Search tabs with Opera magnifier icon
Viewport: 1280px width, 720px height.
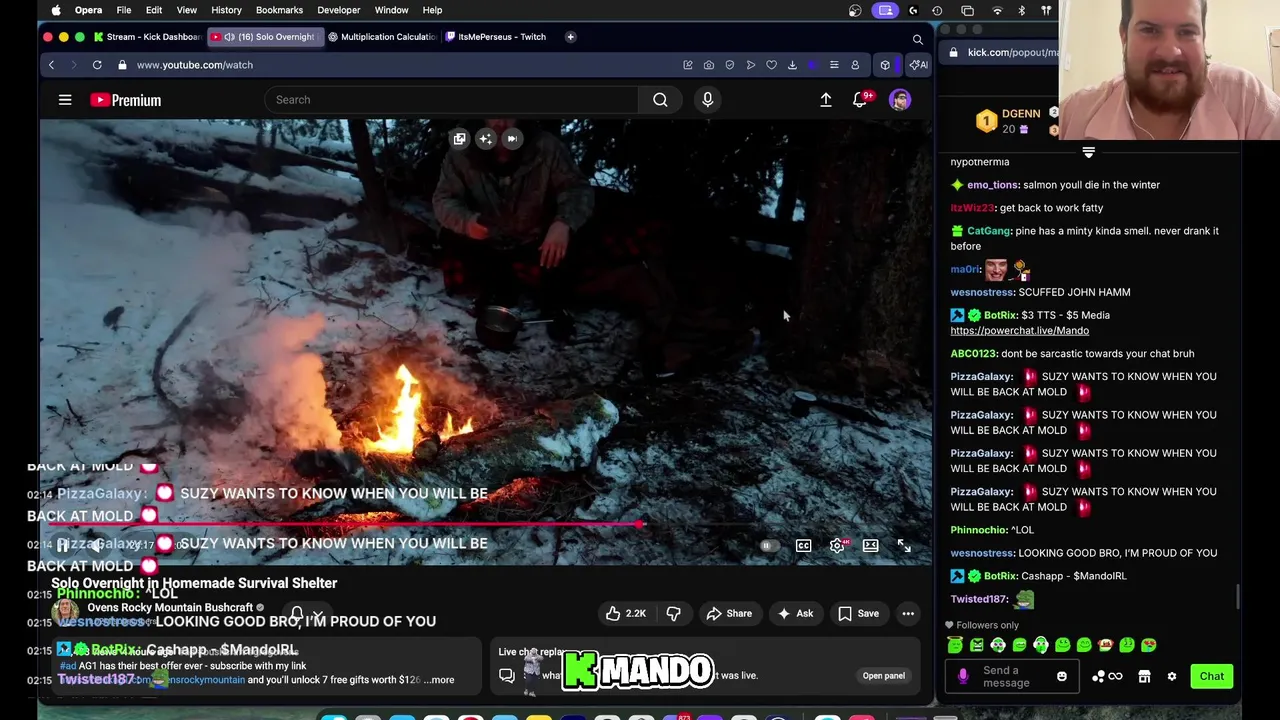(x=917, y=40)
